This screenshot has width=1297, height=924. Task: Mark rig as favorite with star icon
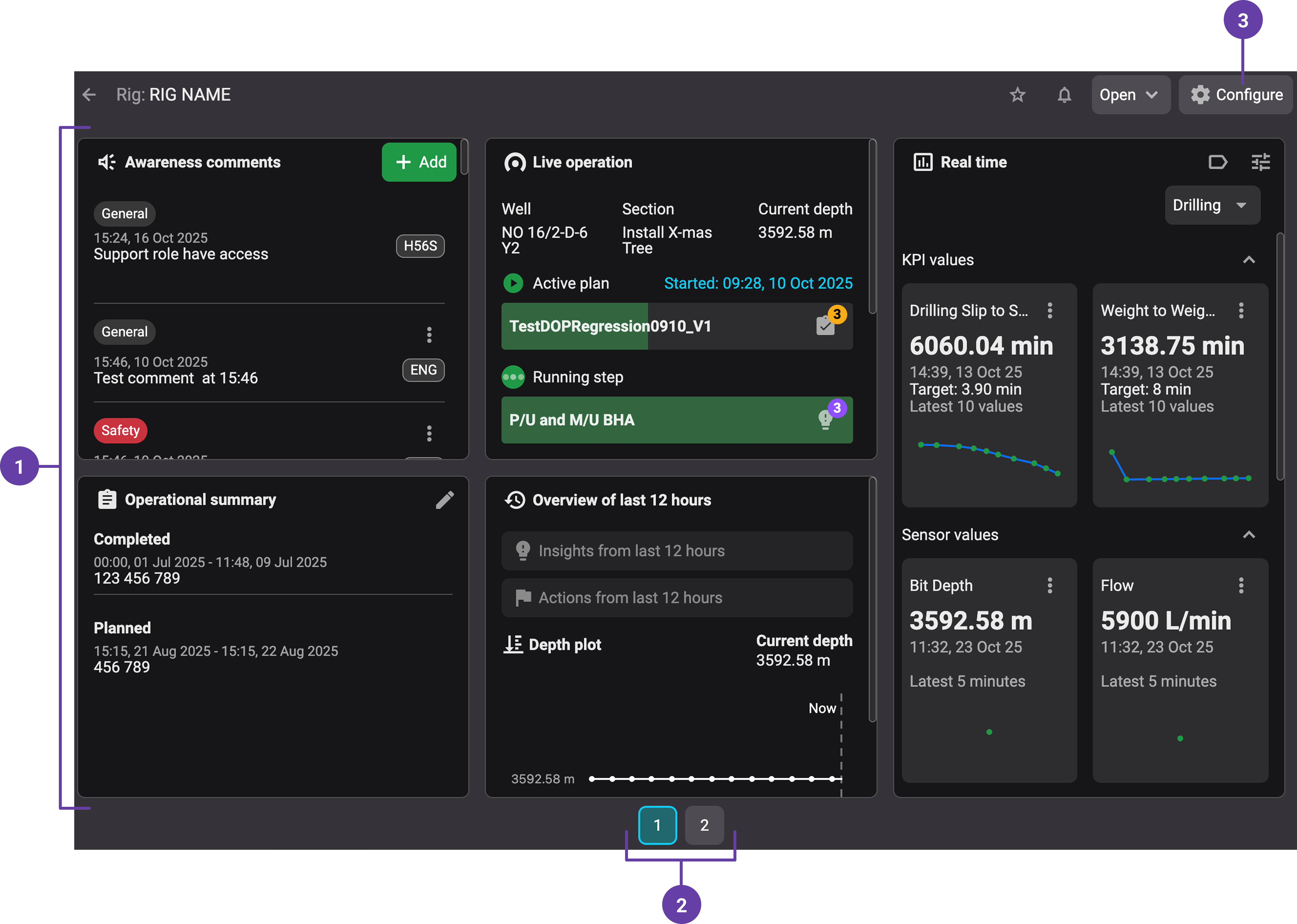[x=1017, y=94]
